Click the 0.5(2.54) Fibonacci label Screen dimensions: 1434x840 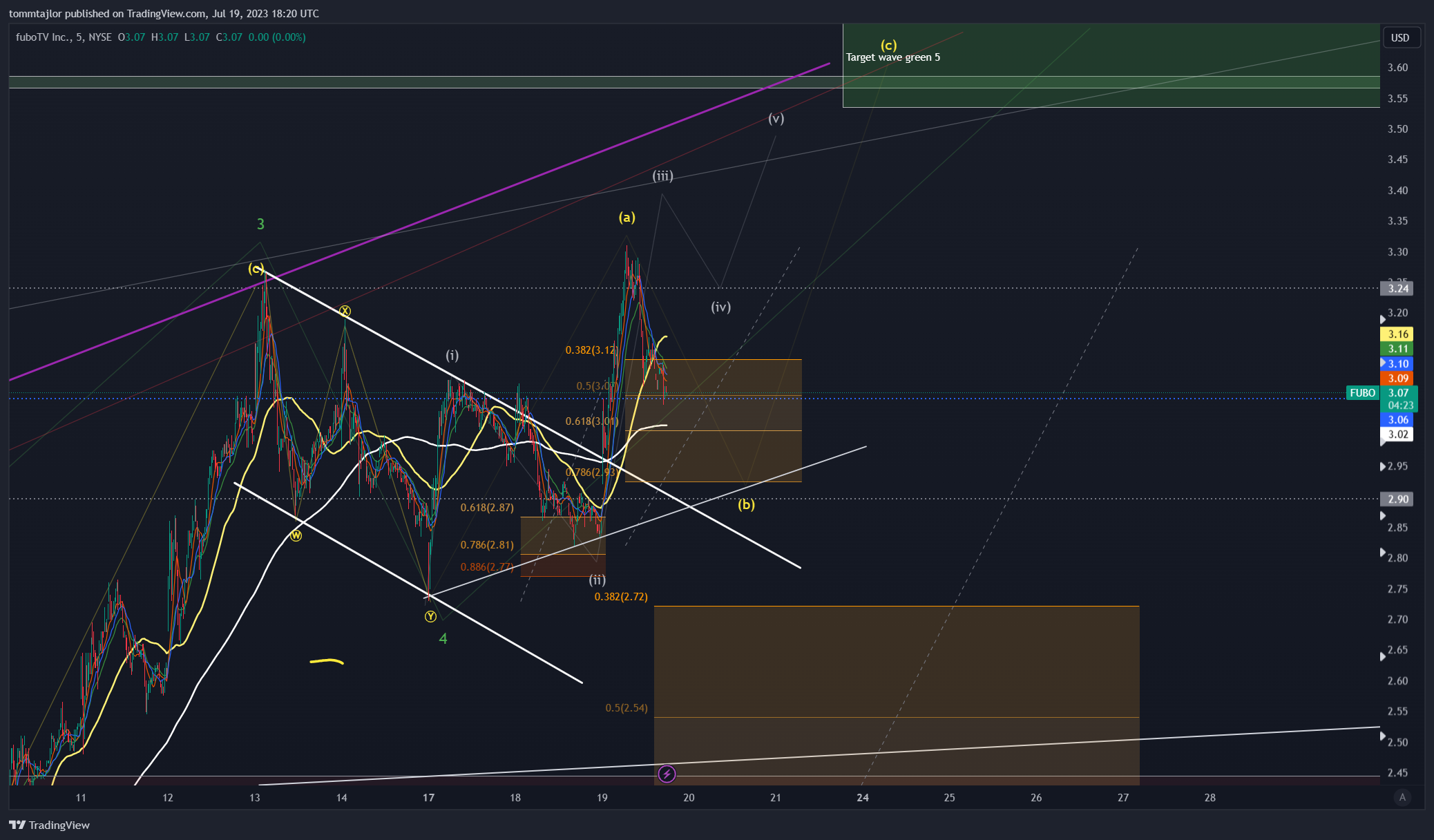[627, 708]
